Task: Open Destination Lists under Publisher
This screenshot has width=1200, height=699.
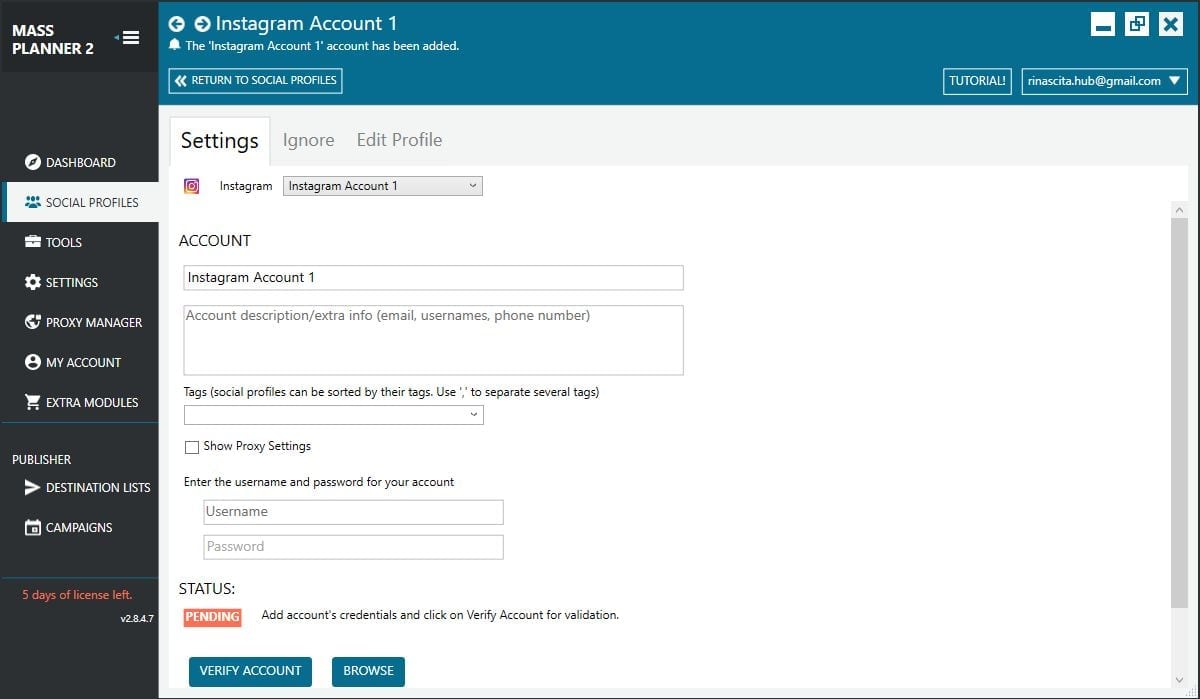Action: (x=80, y=487)
